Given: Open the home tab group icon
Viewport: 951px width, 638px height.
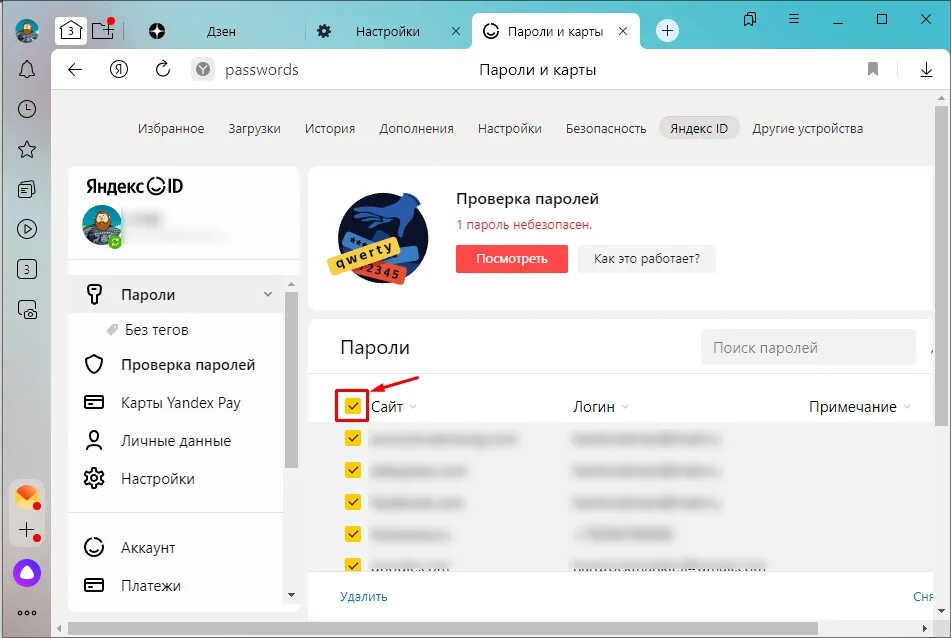Looking at the screenshot, I should pyautogui.click(x=71, y=30).
